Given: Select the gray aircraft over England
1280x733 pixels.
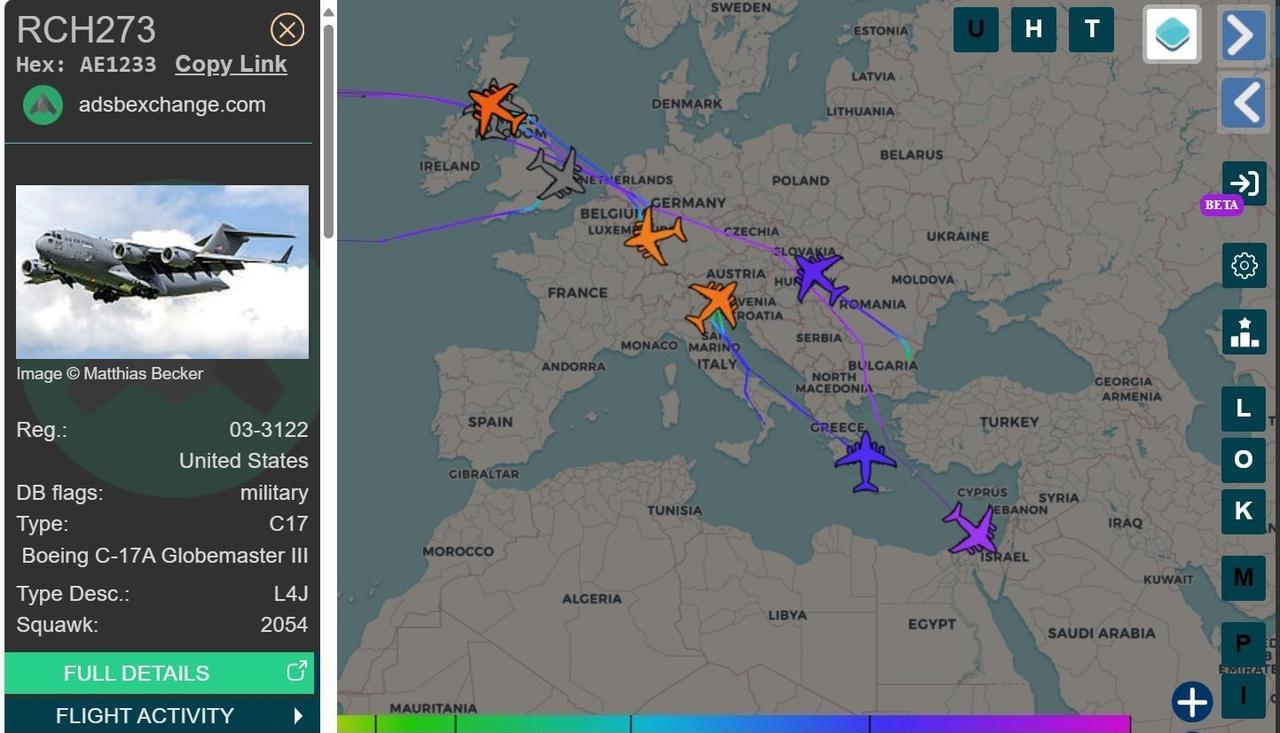Looking at the screenshot, I should (557, 175).
